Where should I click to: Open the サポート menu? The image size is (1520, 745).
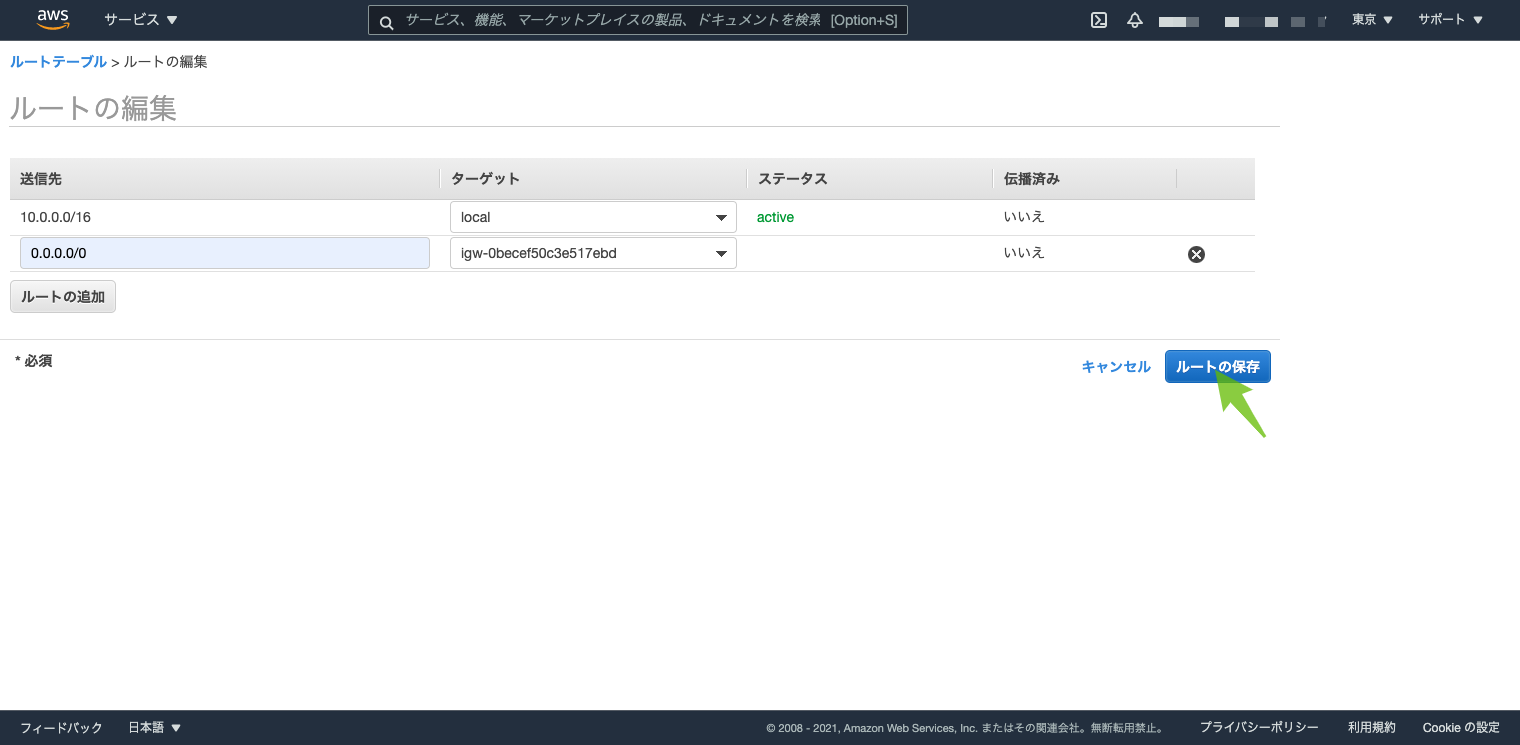(1451, 20)
